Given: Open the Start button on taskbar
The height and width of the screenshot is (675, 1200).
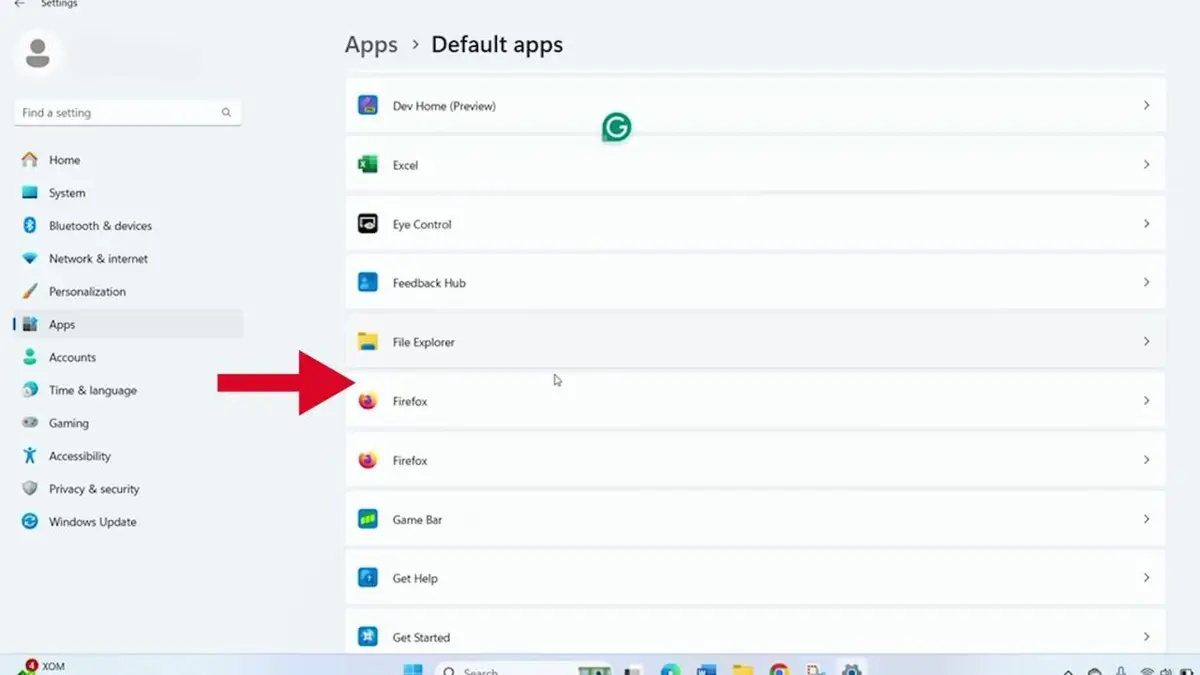Looking at the screenshot, I should [x=413, y=669].
